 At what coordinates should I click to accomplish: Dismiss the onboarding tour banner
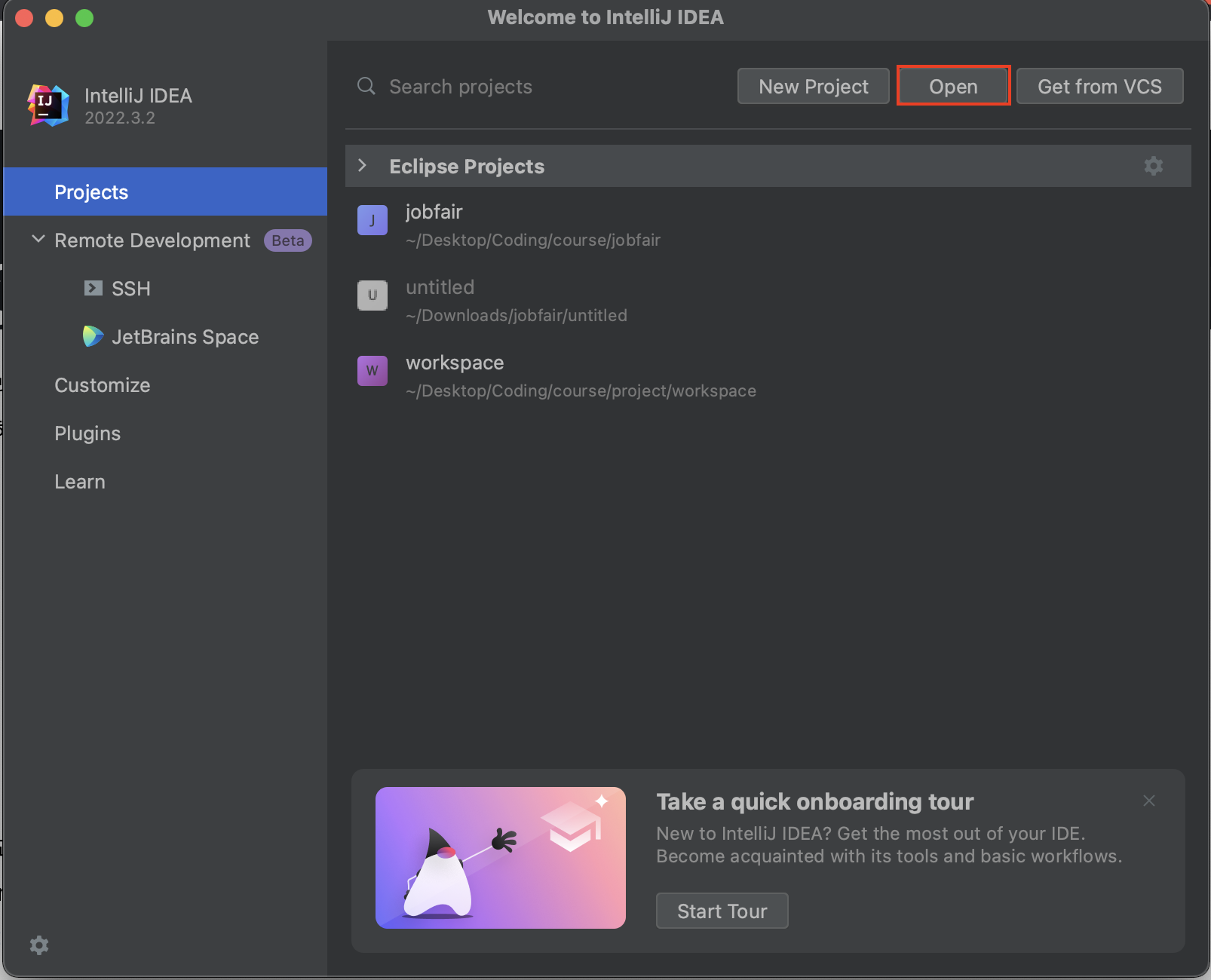1149,801
